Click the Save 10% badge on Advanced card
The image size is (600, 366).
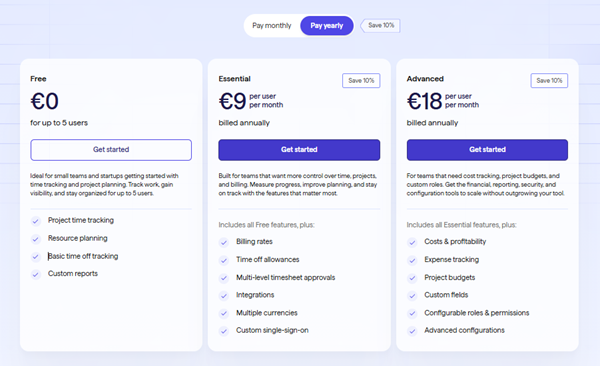(549, 80)
